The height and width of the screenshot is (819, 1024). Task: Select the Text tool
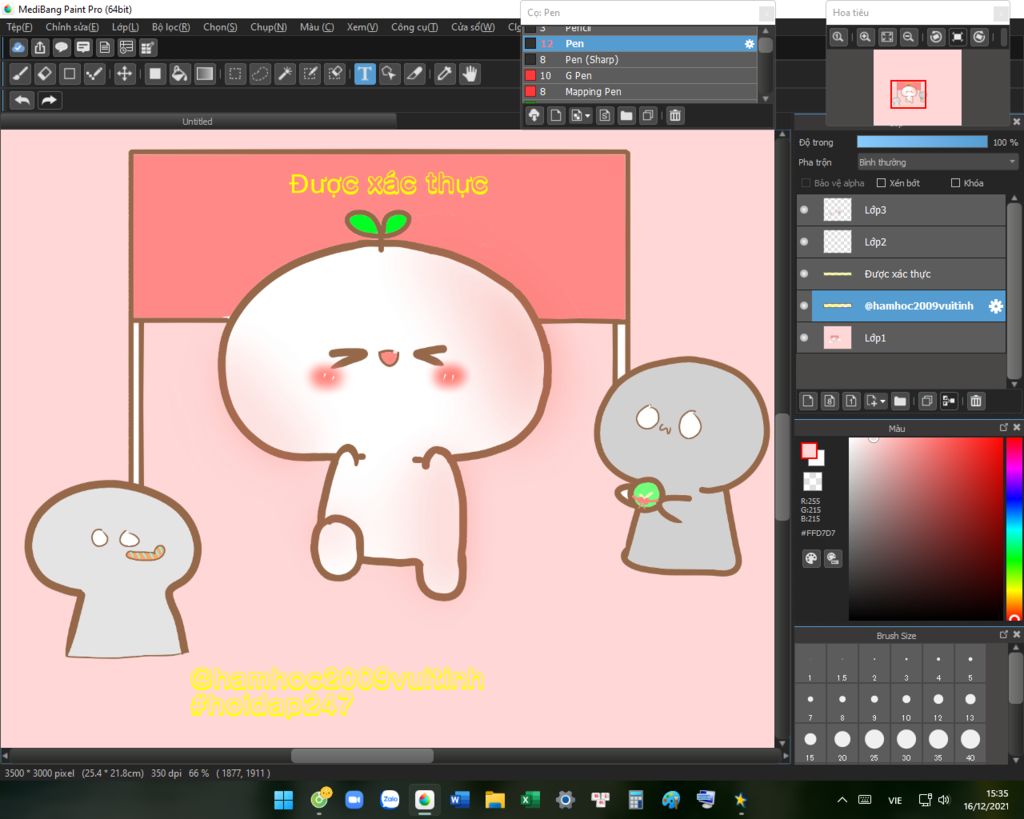pos(364,74)
